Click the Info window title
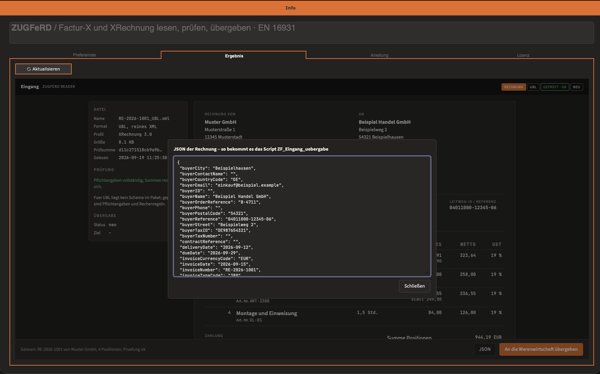600x374 pixels. click(x=290, y=8)
